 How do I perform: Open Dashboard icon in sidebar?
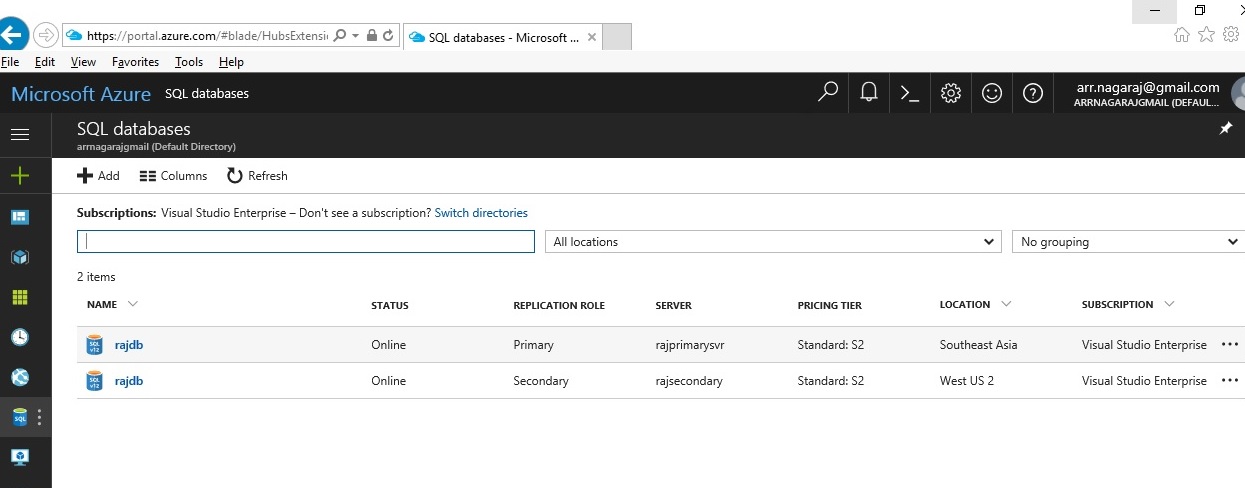[20, 217]
